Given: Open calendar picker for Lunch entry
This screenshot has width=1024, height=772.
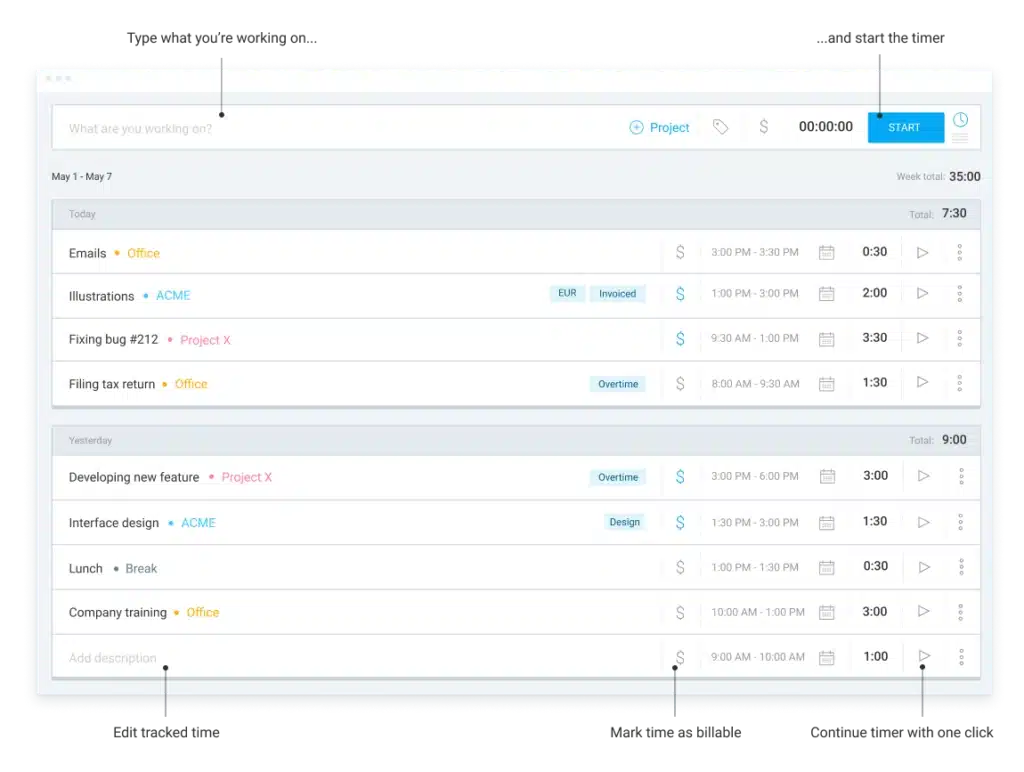Looking at the screenshot, I should point(827,567).
